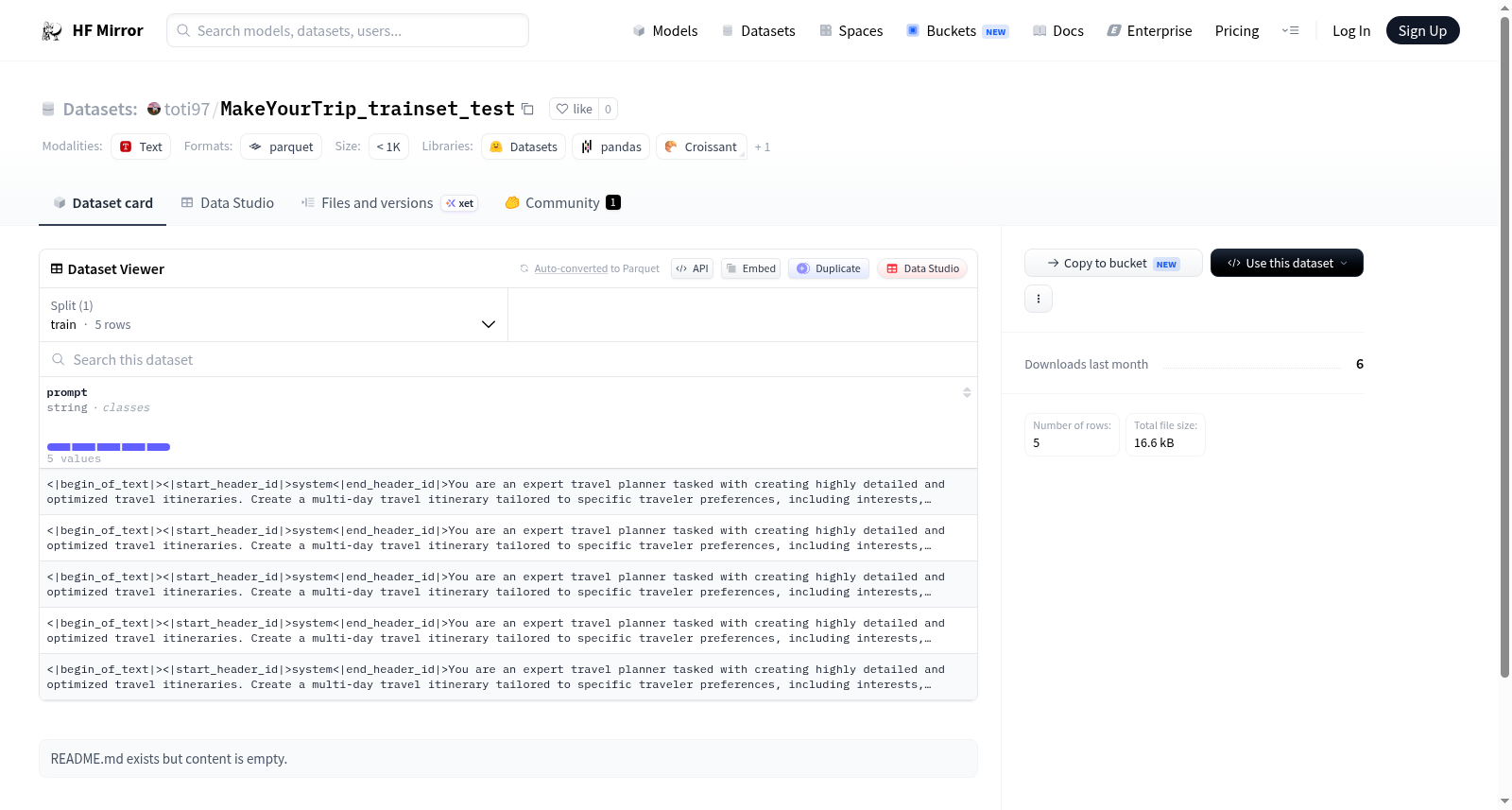This screenshot has width=1512, height=810.
Task: Click the Datasets cube icon in header
Action: (728, 31)
